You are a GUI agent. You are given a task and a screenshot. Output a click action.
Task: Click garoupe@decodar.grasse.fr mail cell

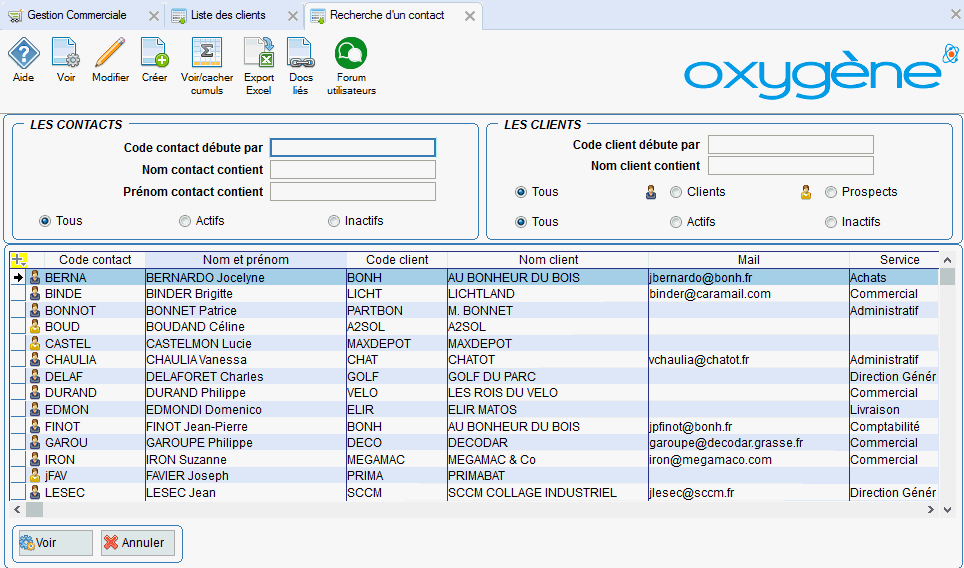click(x=749, y=443)
